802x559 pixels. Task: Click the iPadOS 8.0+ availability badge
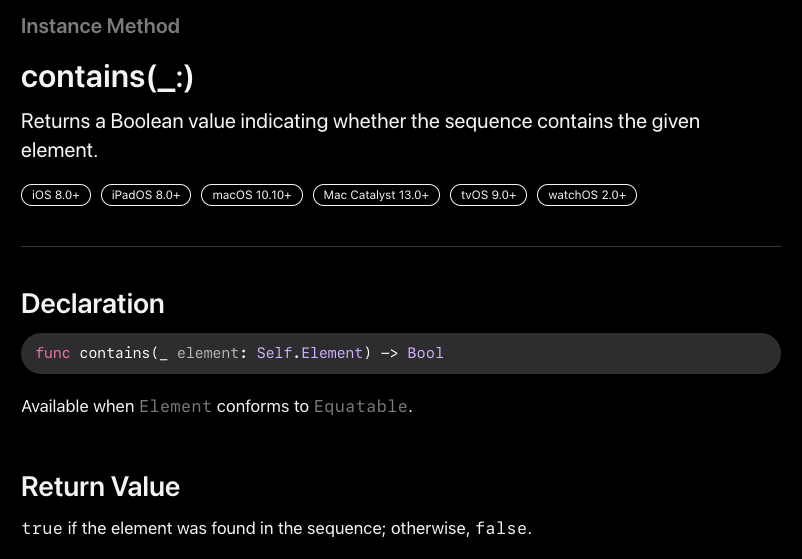[x=146, y=195]
